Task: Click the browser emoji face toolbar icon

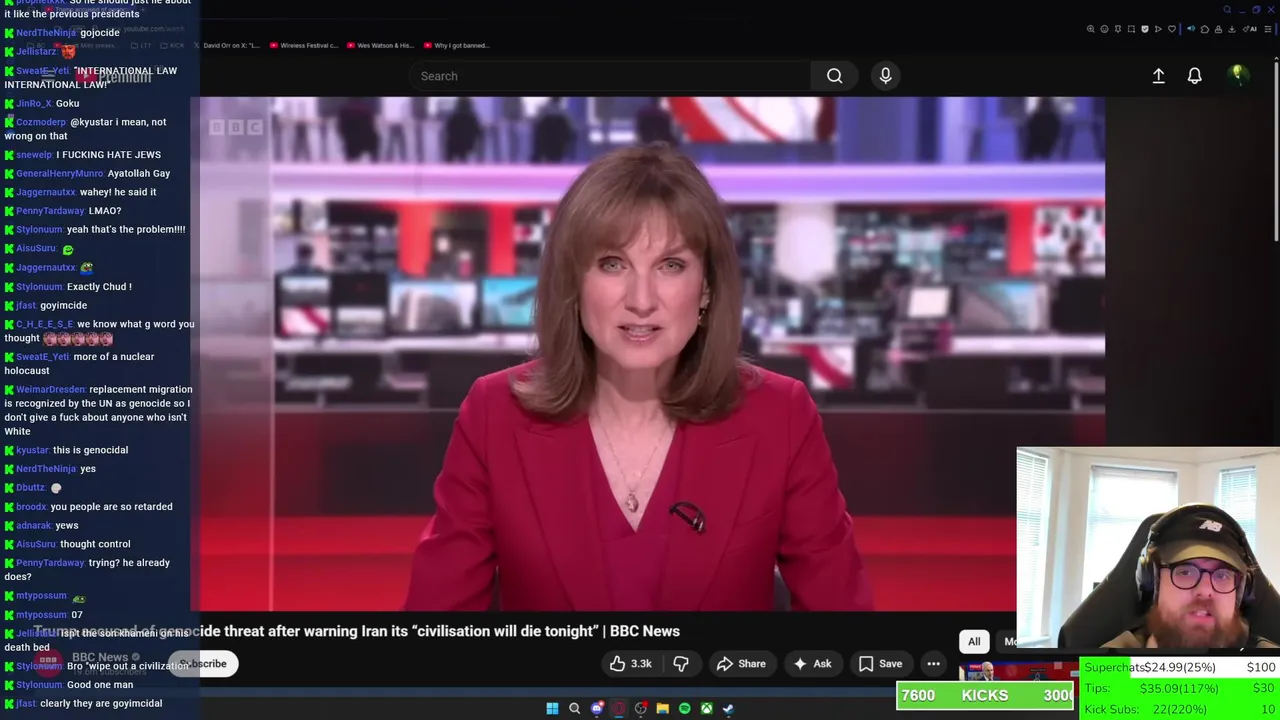Action: pyautogui.click(x=1104, y=29)
